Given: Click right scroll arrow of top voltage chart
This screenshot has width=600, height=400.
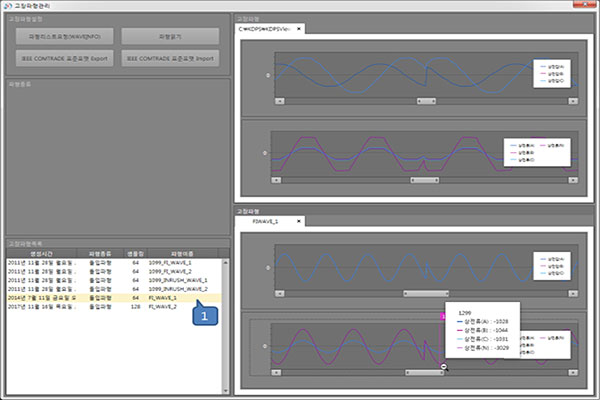Looking at the screenshot, I should click(572, 101).
